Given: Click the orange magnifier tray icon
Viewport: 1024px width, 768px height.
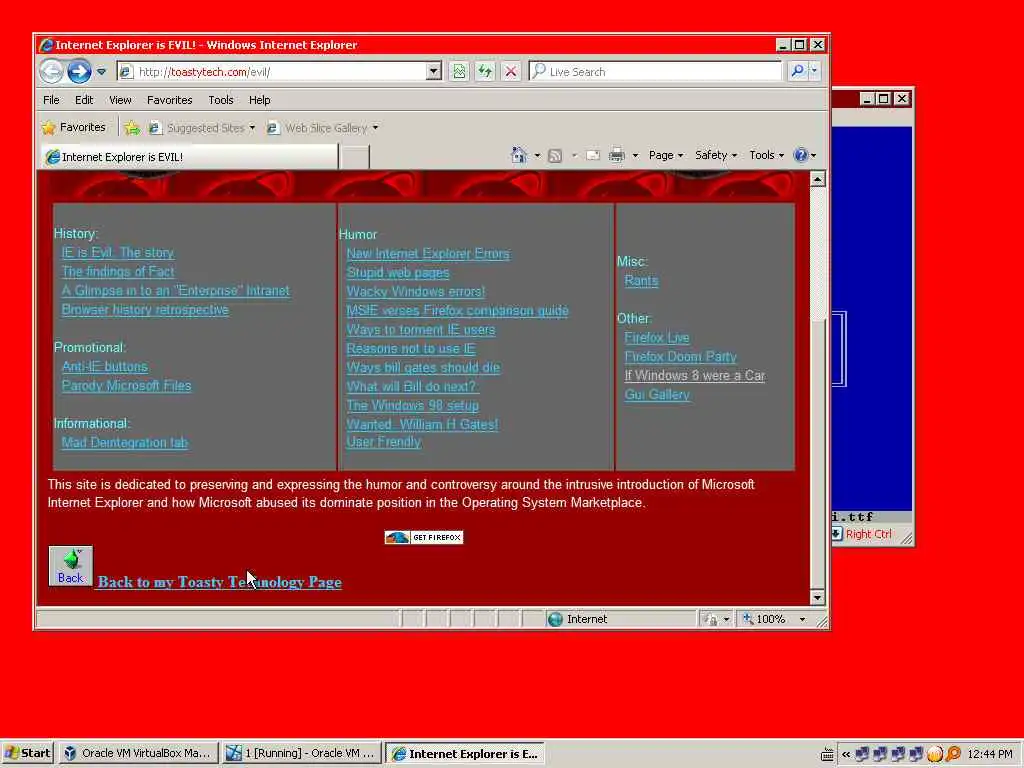Looking at the screenshot, I should [x=953, y=754].
